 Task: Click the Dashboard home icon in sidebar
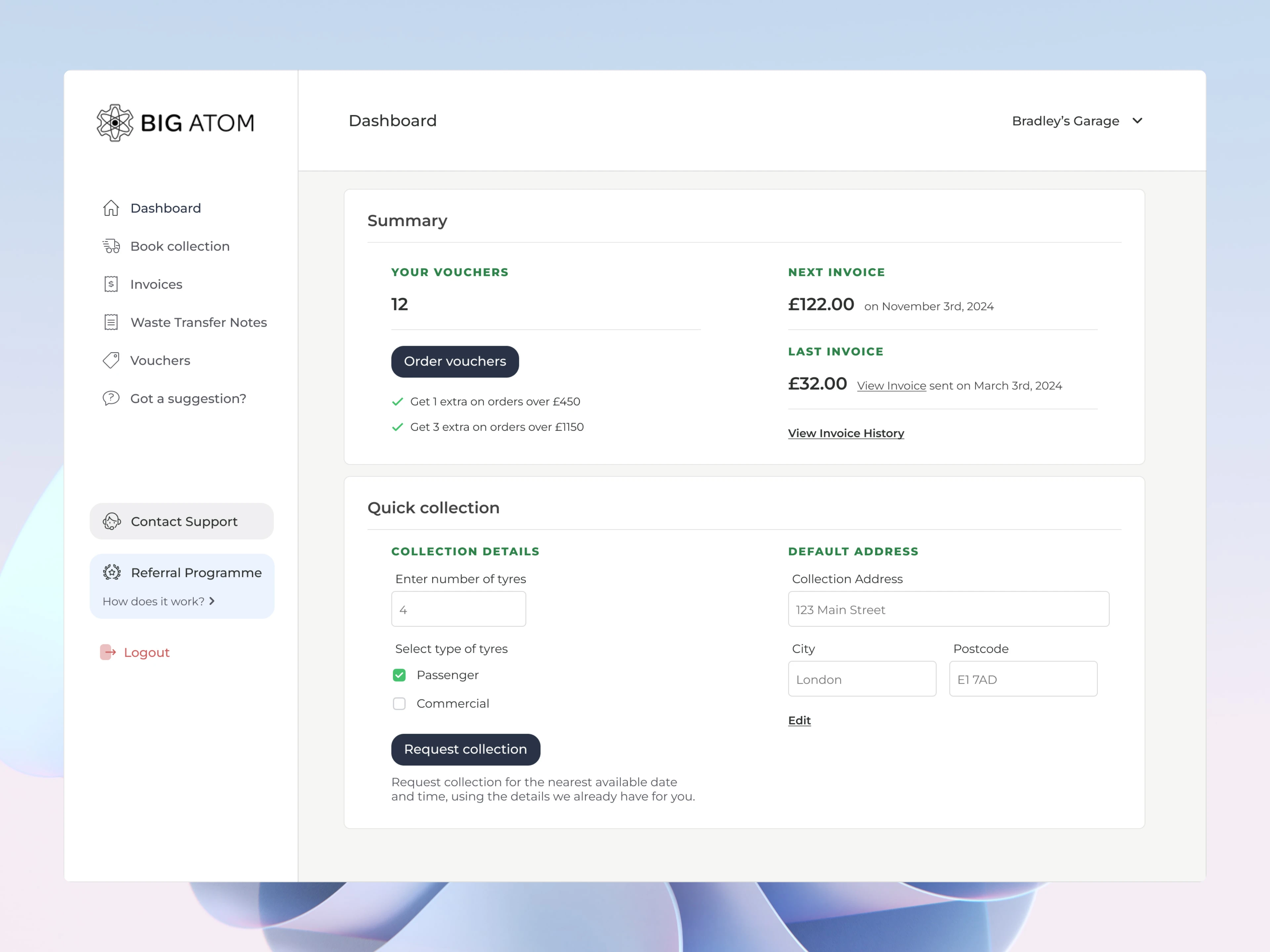click(x=111, y=208)
